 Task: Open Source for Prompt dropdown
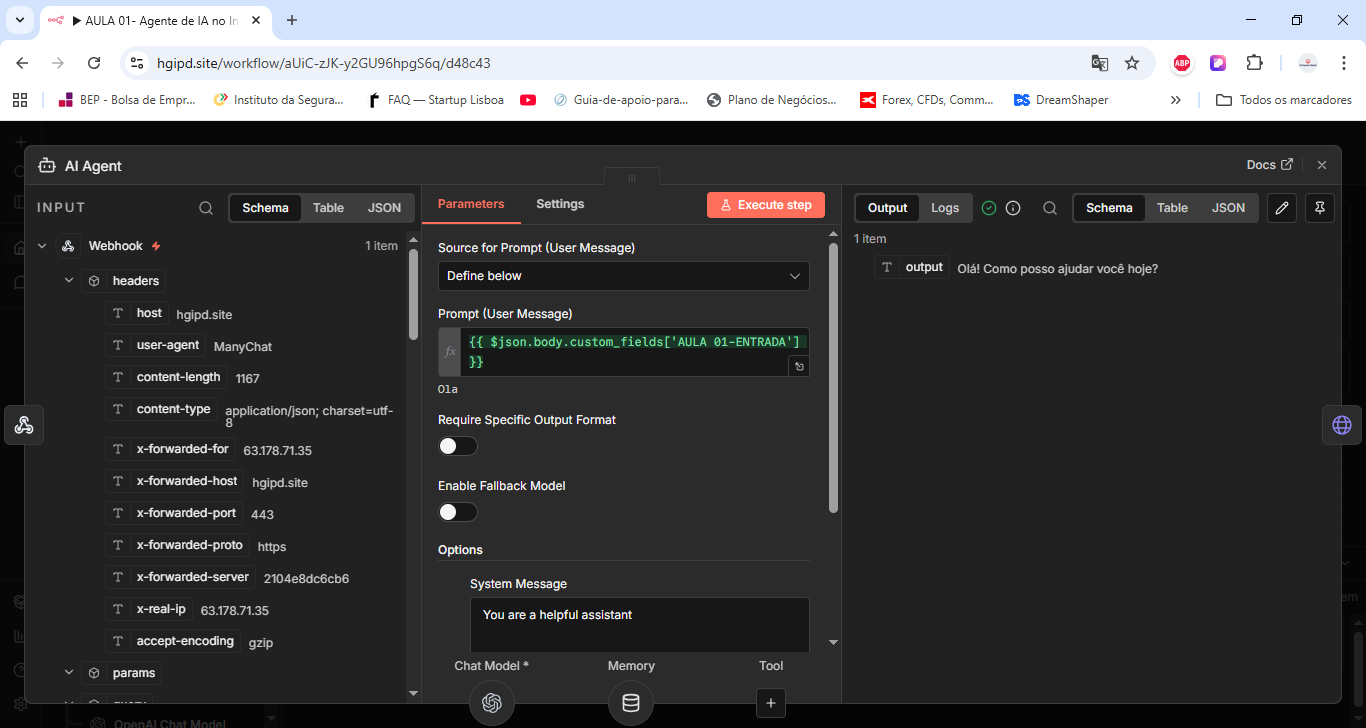click(x=623, y=276)
